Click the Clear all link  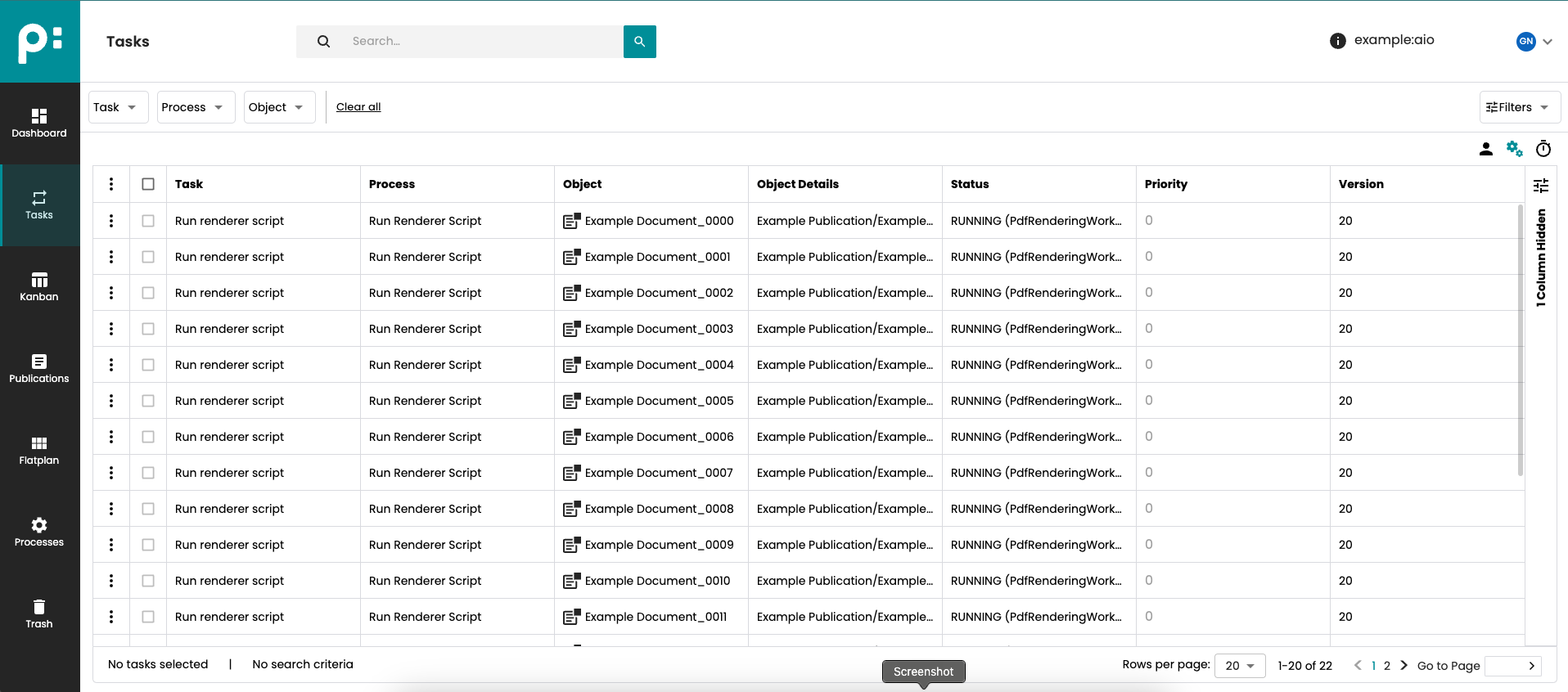click(358, 107)
